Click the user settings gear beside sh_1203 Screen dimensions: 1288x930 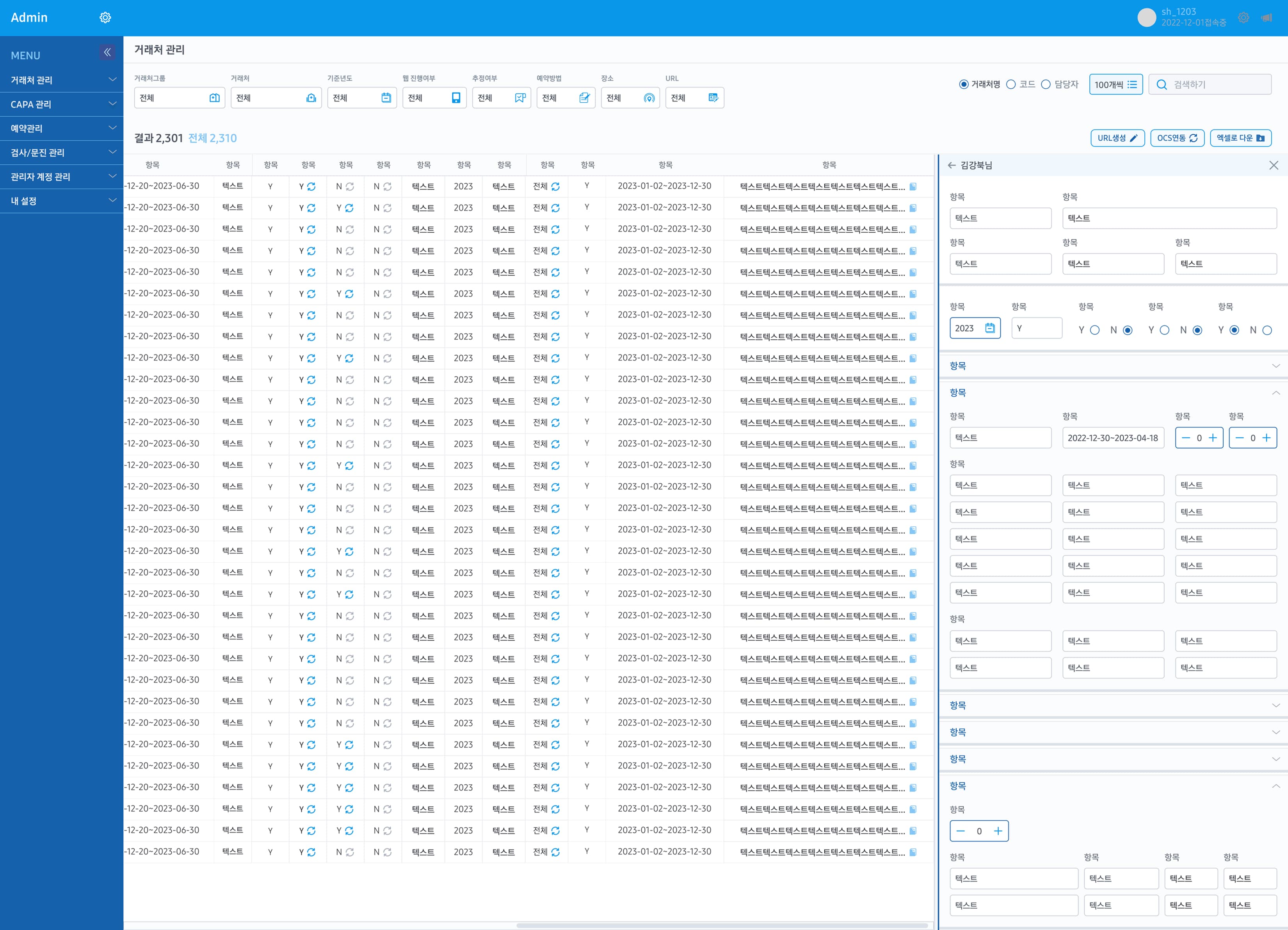pos(1243,18)
